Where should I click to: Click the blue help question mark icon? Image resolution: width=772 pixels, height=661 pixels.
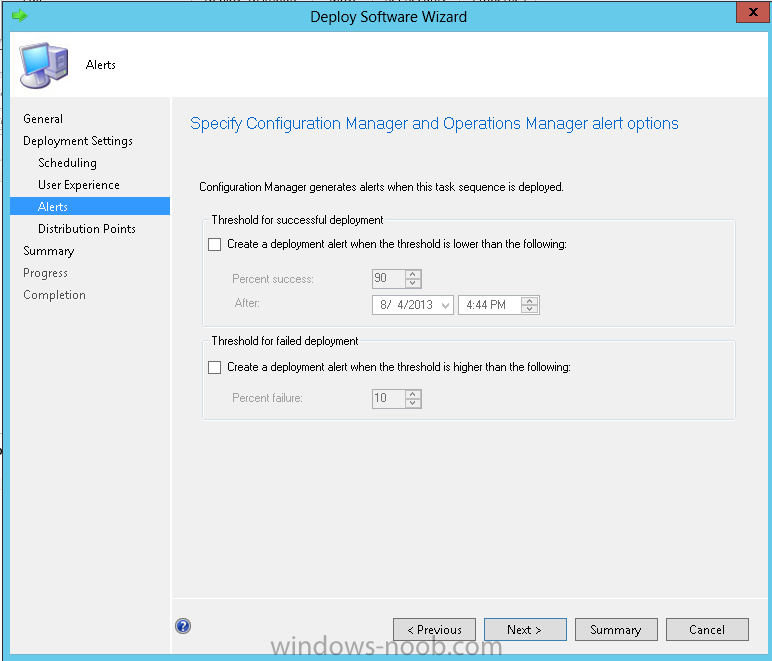click(183, 626)
